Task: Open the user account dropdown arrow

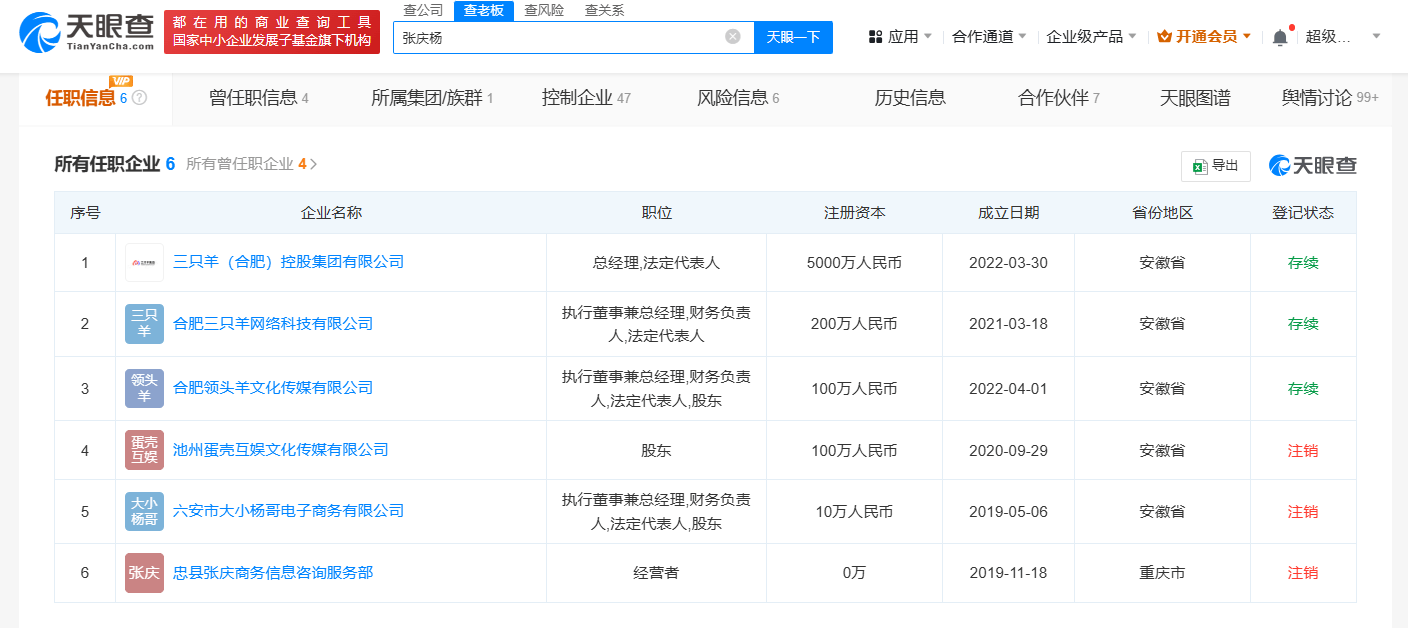Action: coord(1376,37)
